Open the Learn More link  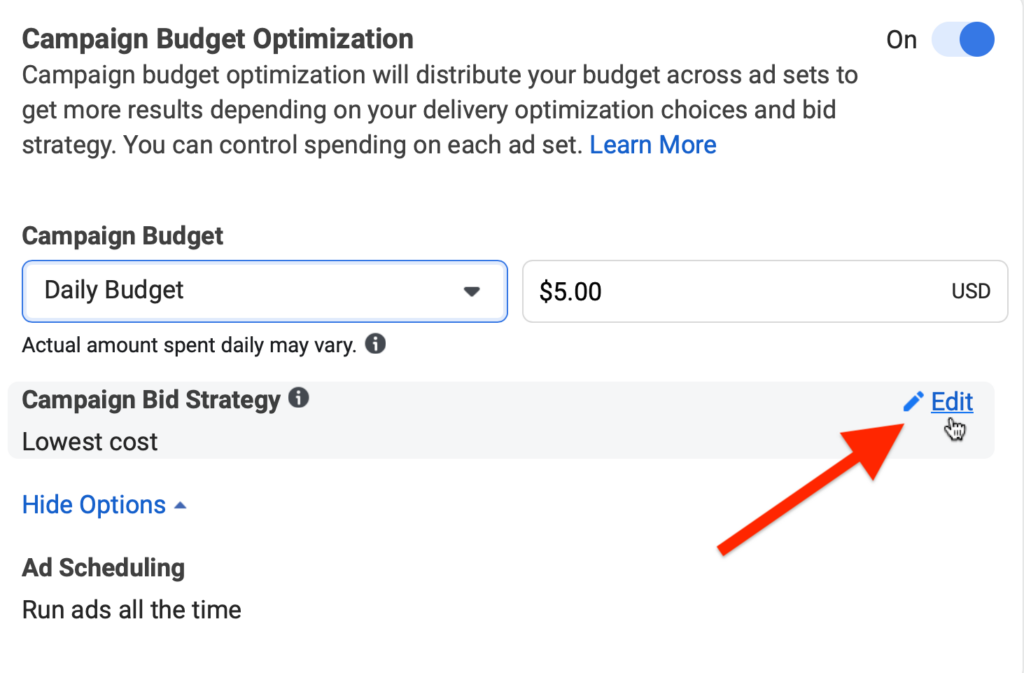point(652,145)
